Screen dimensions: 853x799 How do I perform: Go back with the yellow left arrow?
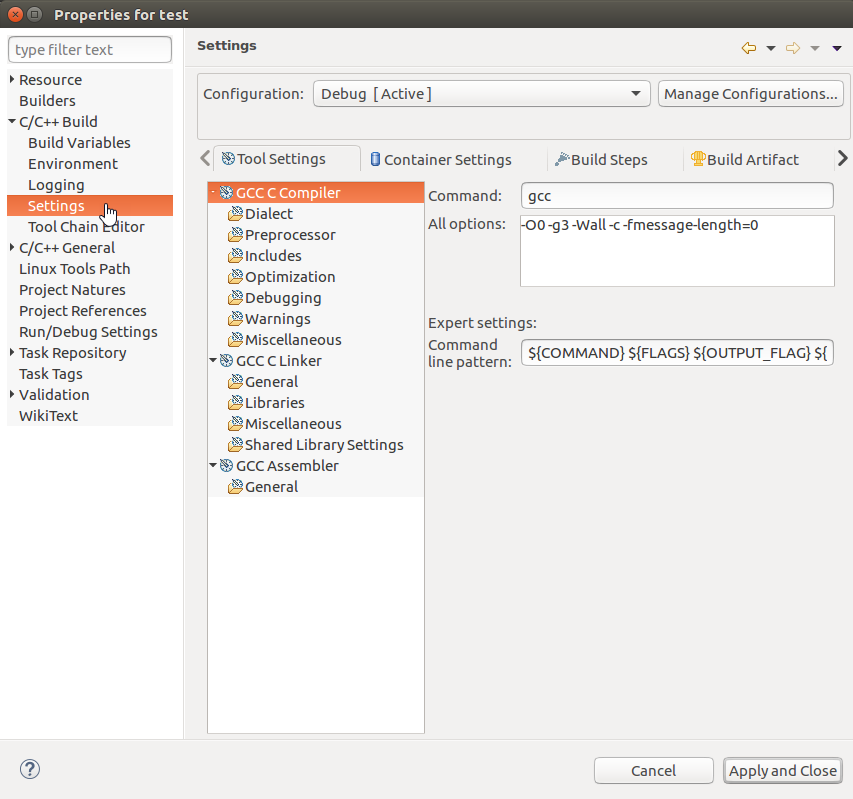click(749, 48)
